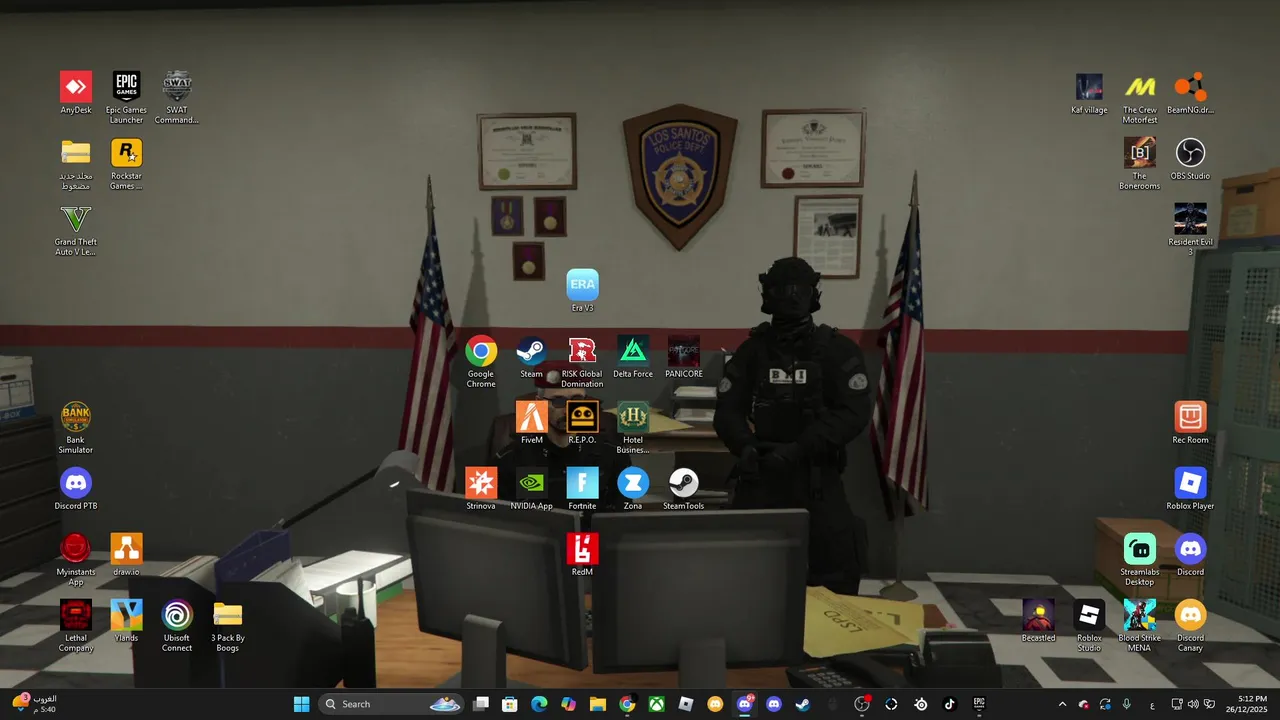Select Grand Theft Auto V desktop icon
The image size is (1280, 720).
coord(76,229)
